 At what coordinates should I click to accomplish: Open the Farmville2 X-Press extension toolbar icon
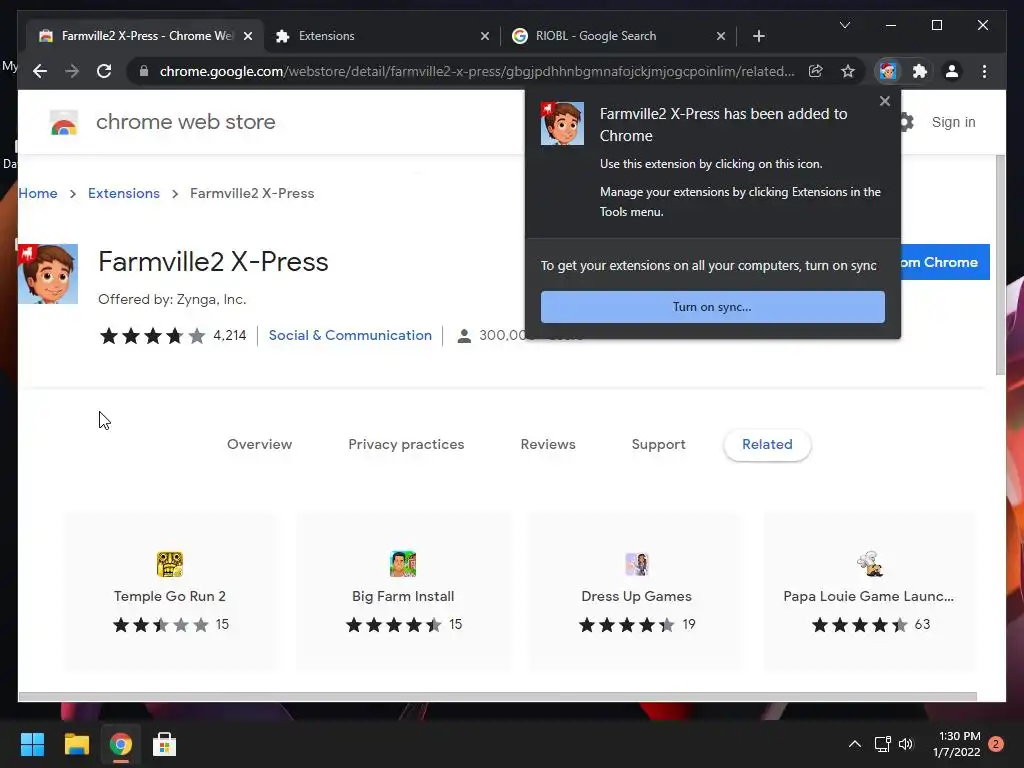[x=888, y=71]
